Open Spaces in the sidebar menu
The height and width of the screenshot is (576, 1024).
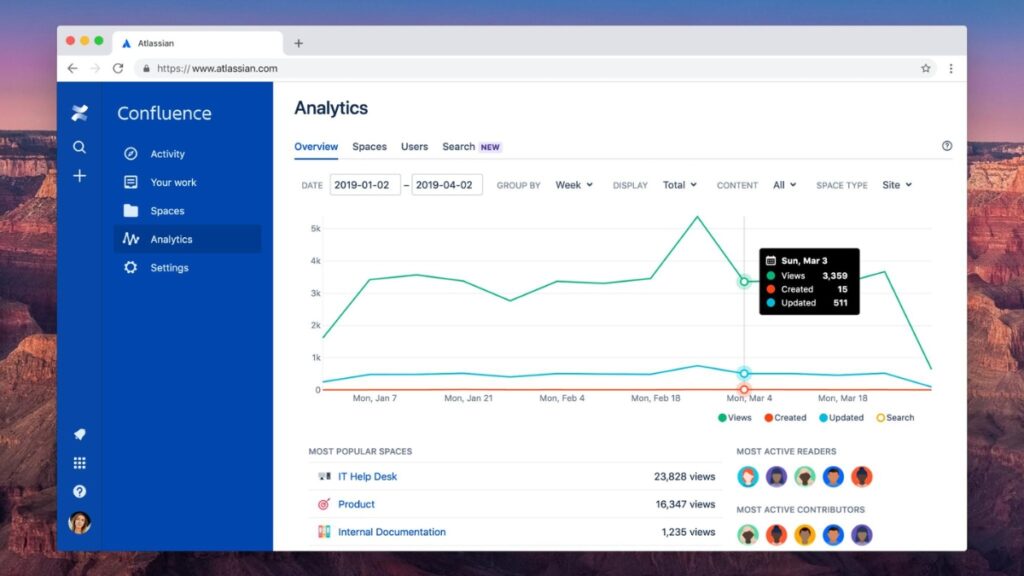188,210
